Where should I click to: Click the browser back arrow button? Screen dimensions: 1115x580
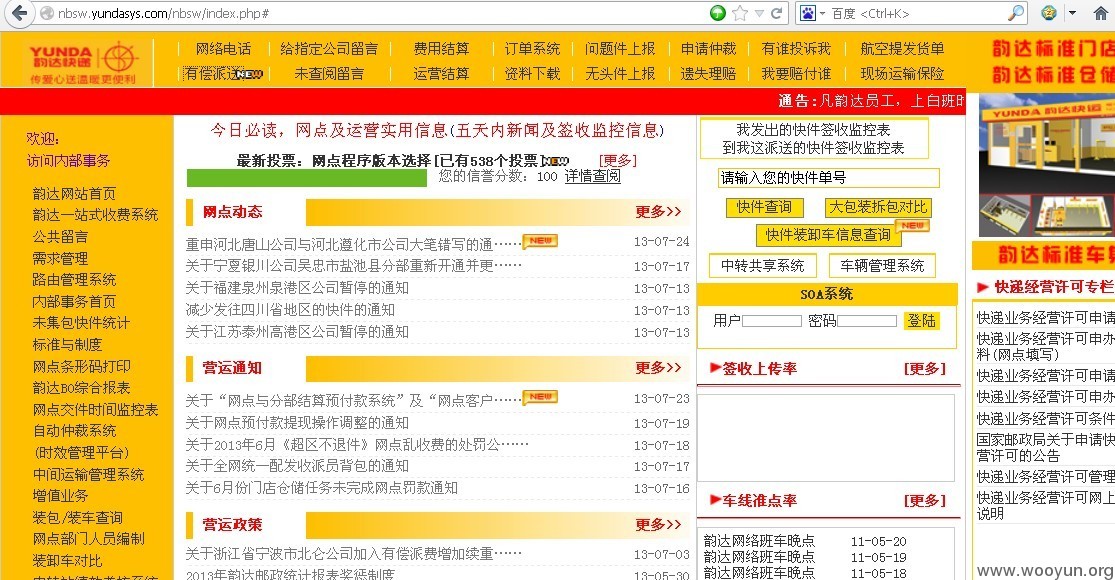point(19,13)
